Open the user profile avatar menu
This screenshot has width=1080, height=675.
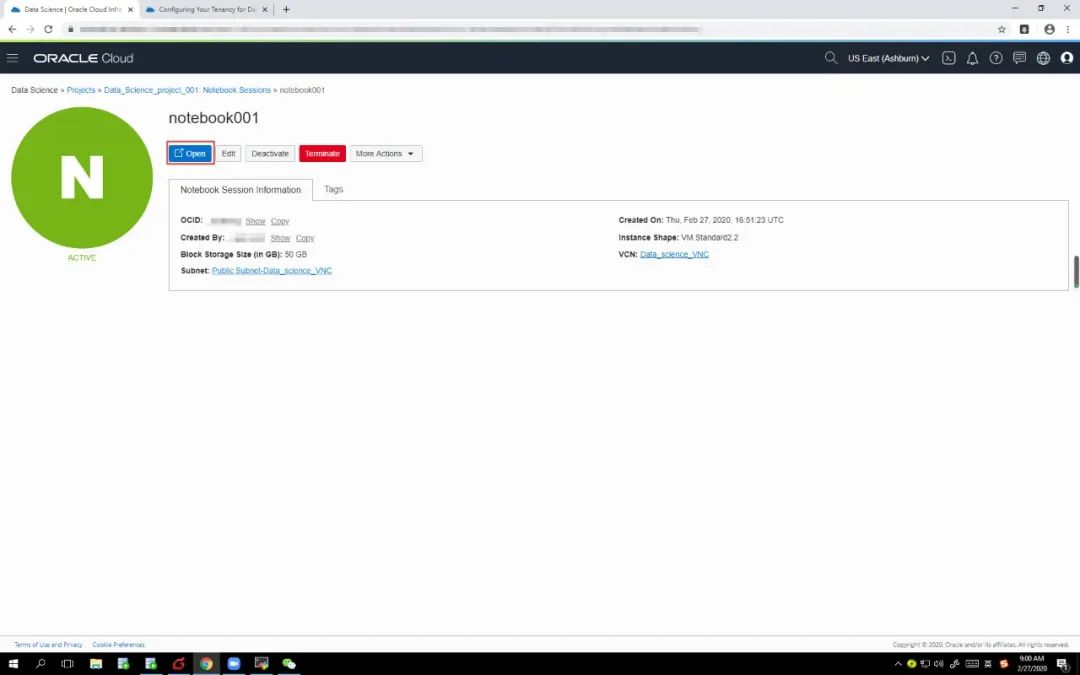(x=1066, y=59)
